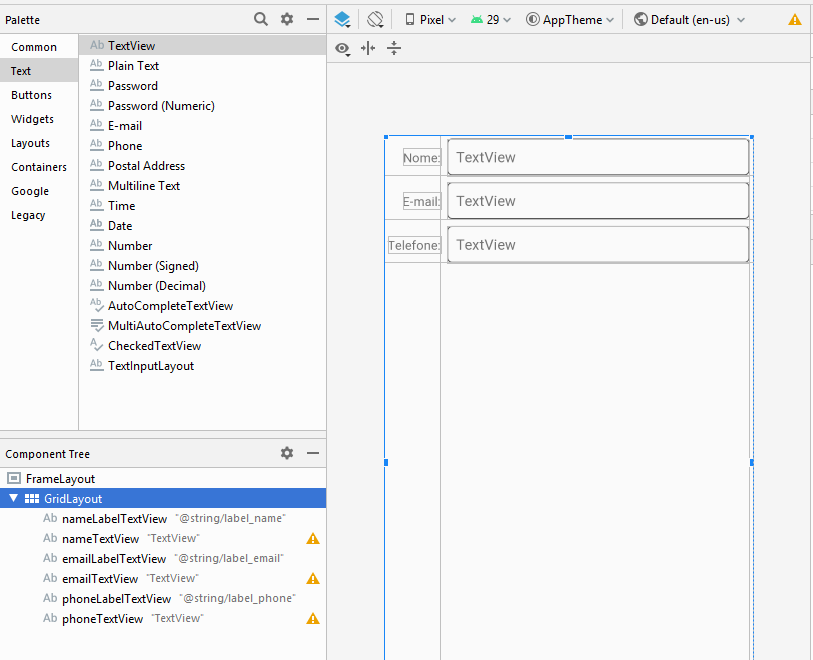Screen dimensions: 813x660
Task: Select emailLabelTextView in the Component Tree
Action: pos(114,558)
